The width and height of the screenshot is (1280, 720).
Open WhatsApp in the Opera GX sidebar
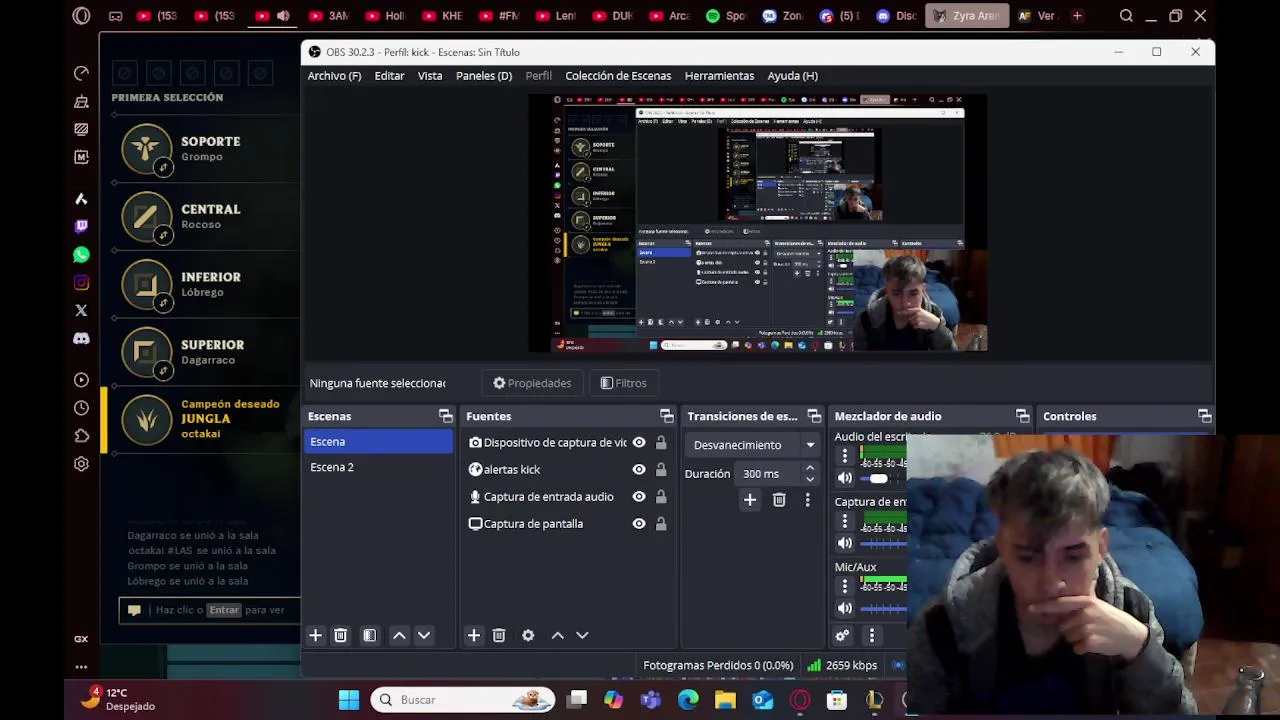click(x=81, y=254)
